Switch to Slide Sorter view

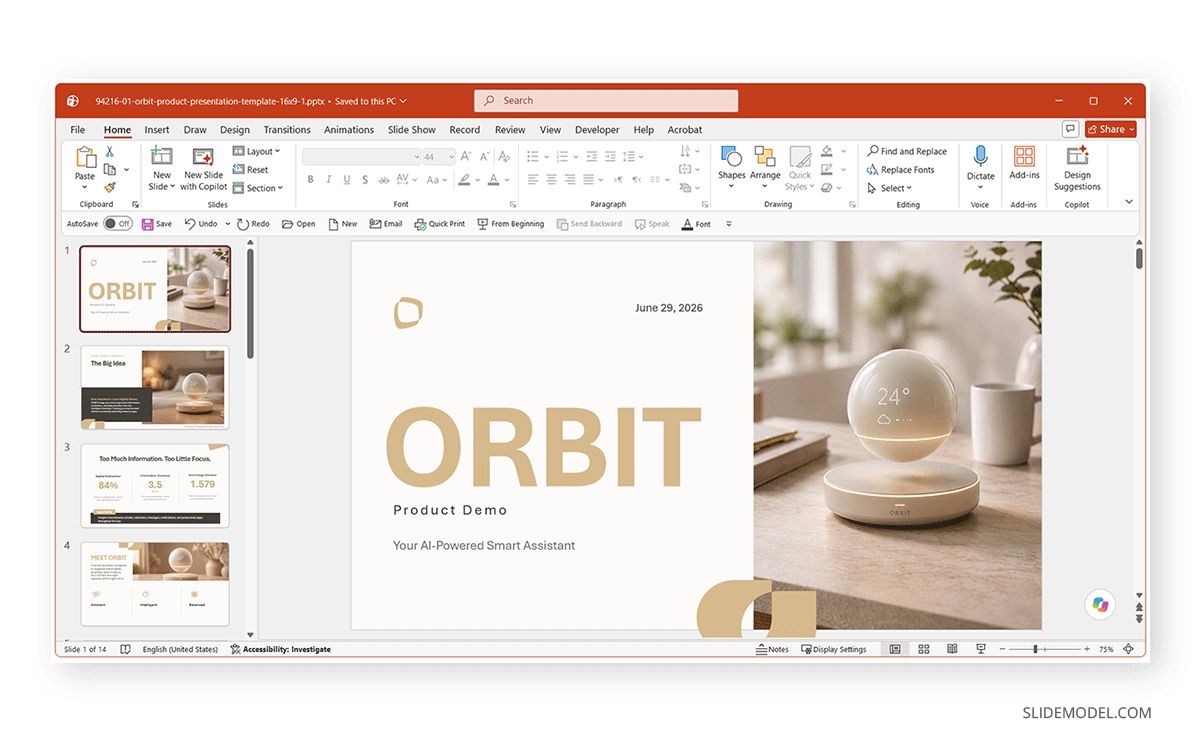(x=924, y=649)
